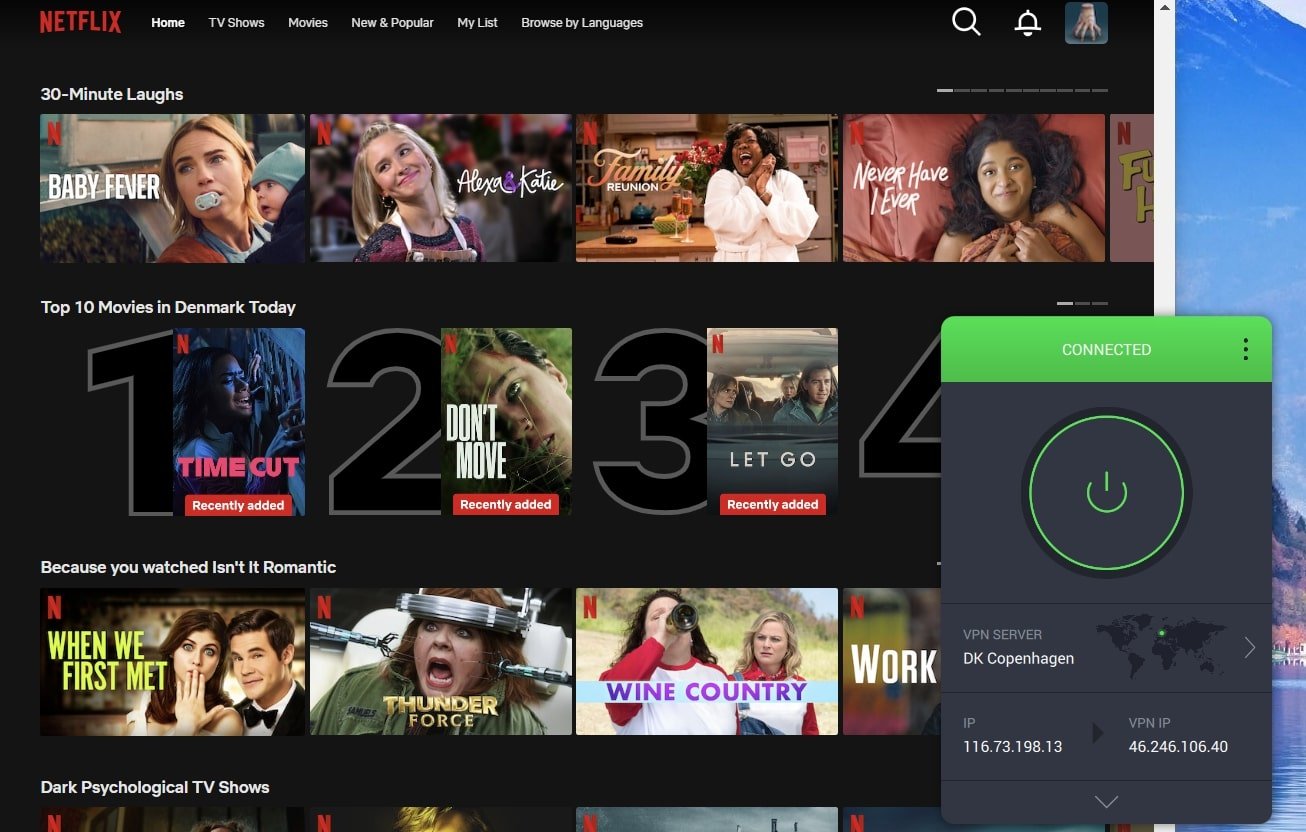The height and width of the screenshot is (832, 1306).
Task: Click the arrow between IP and VPN IP
Action: 1098,734
